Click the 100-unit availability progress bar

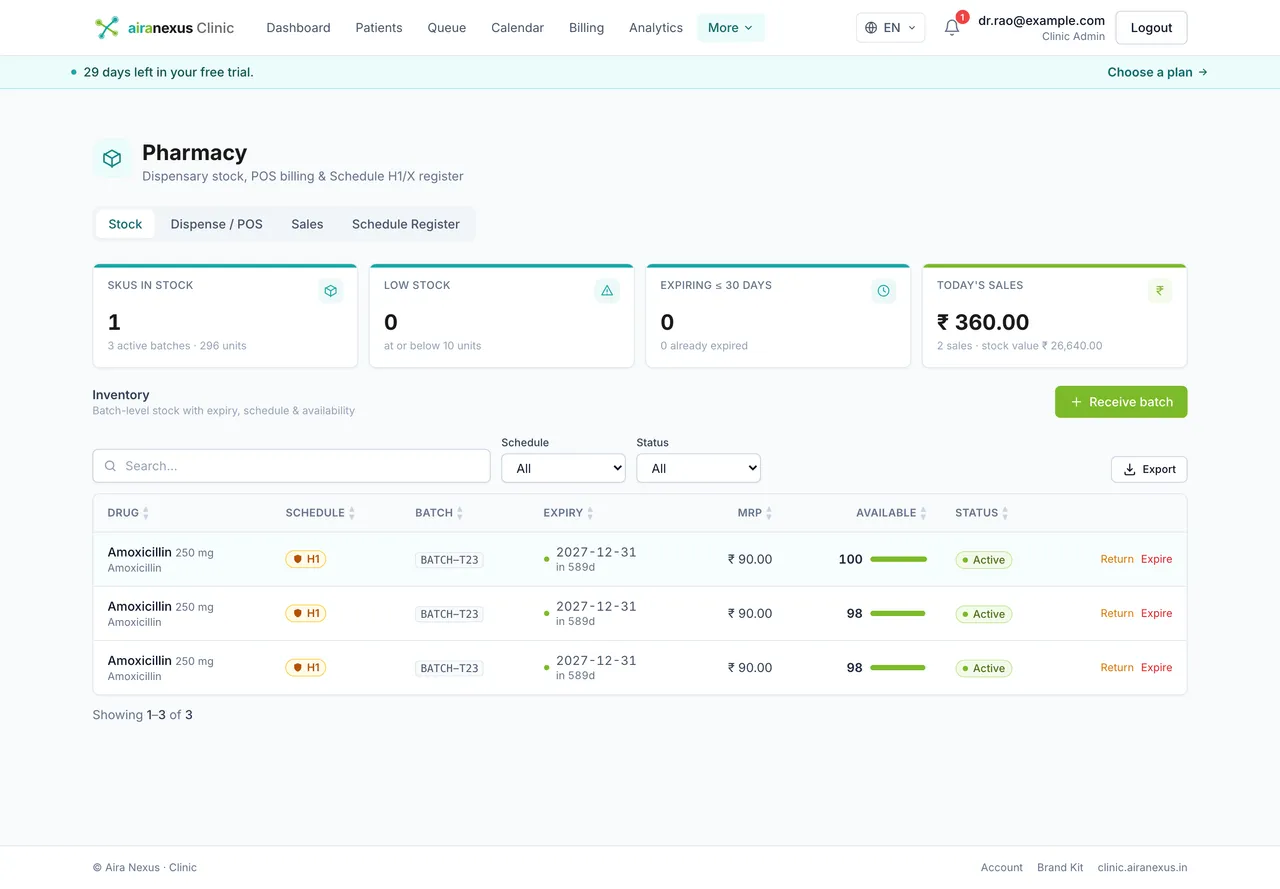(899, 559)
